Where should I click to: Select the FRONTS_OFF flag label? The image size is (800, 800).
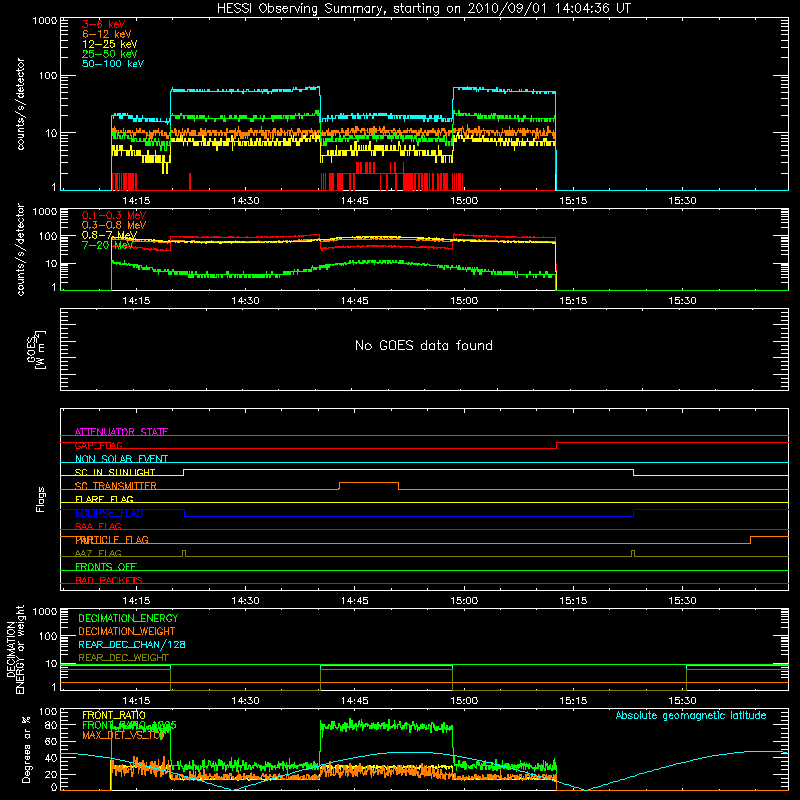tap(106, 567)
